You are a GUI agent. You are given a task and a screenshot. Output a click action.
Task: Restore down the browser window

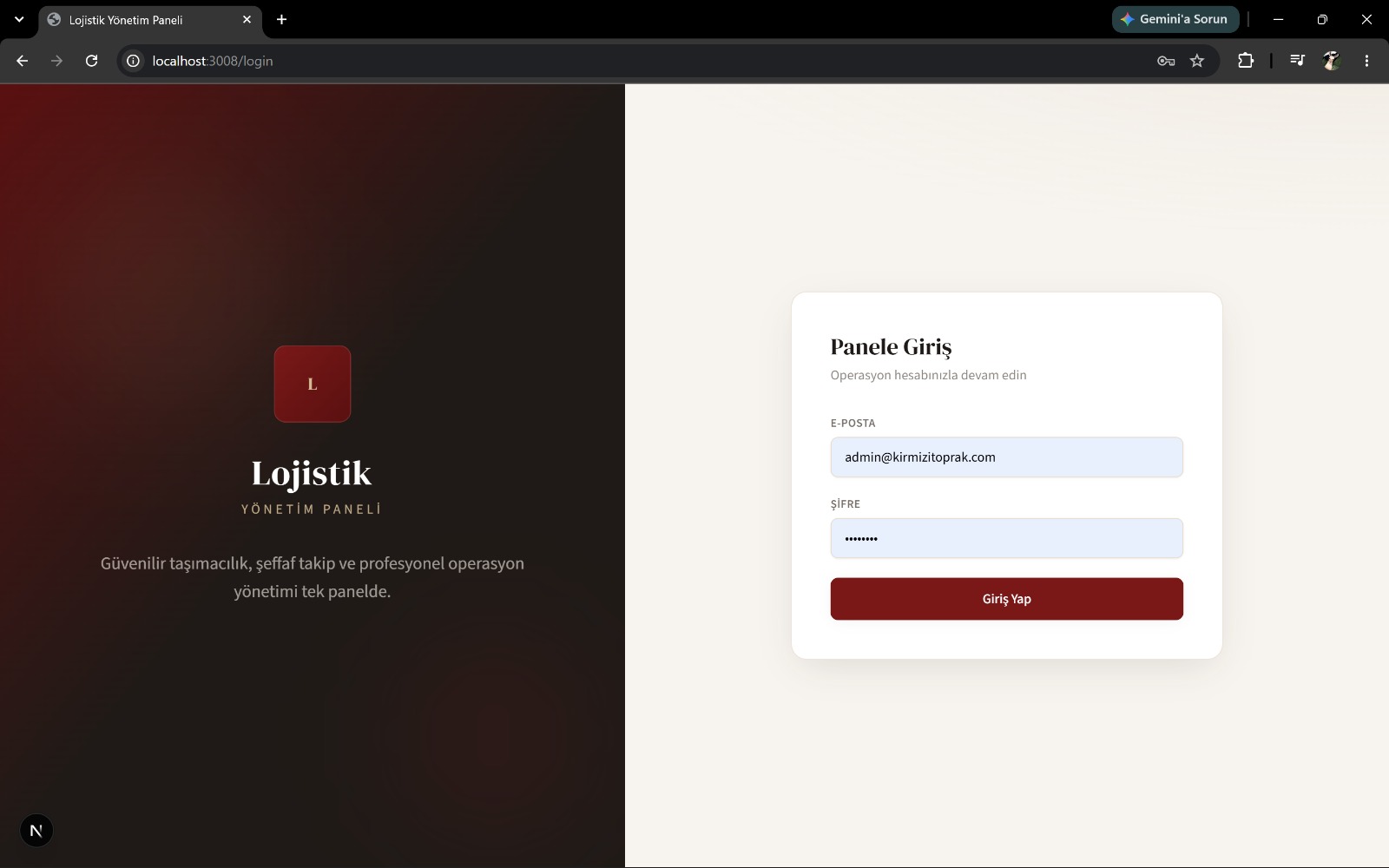tap(1322, 19)
